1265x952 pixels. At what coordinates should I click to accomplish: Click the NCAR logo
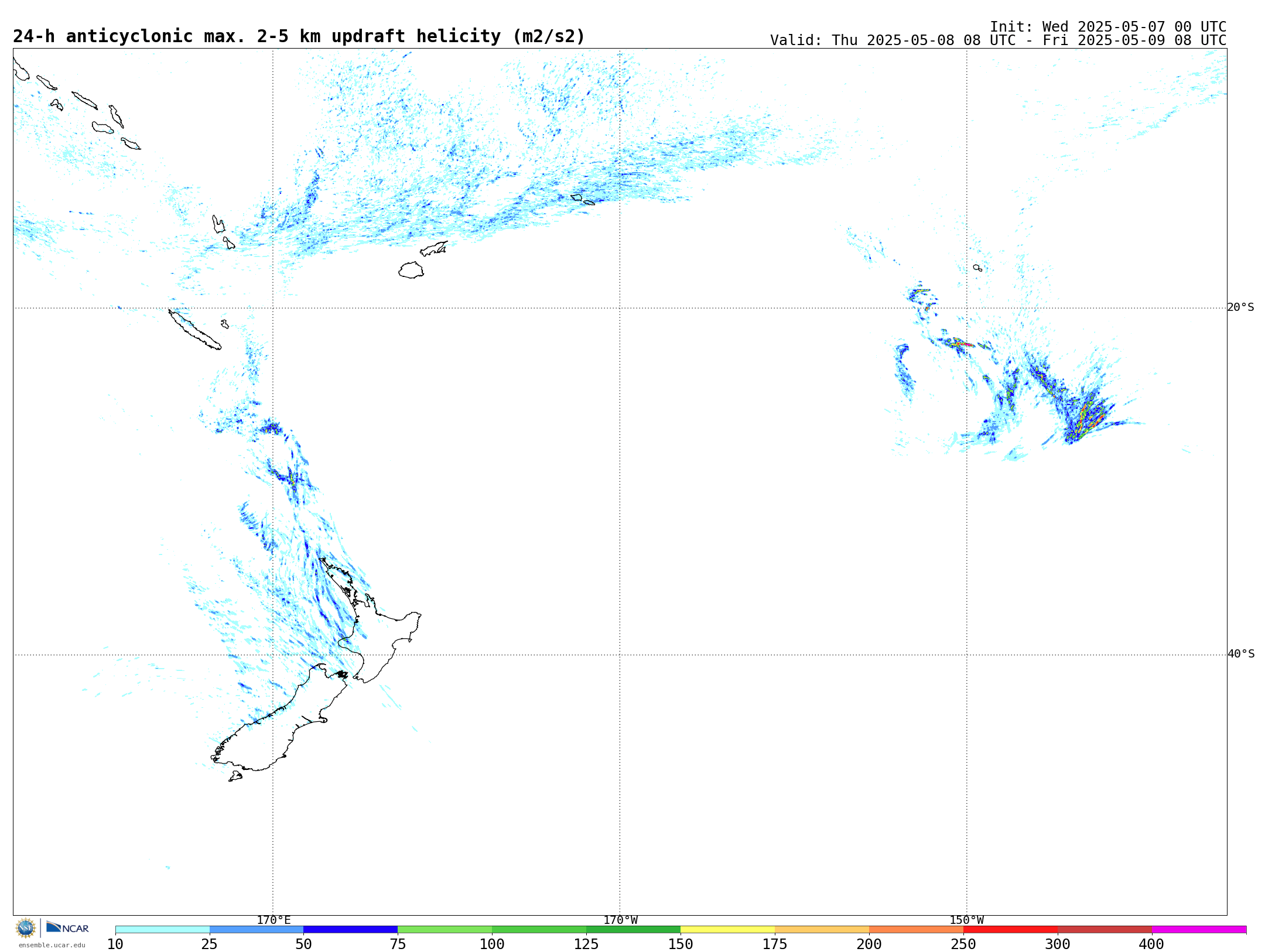pos(67,927)
